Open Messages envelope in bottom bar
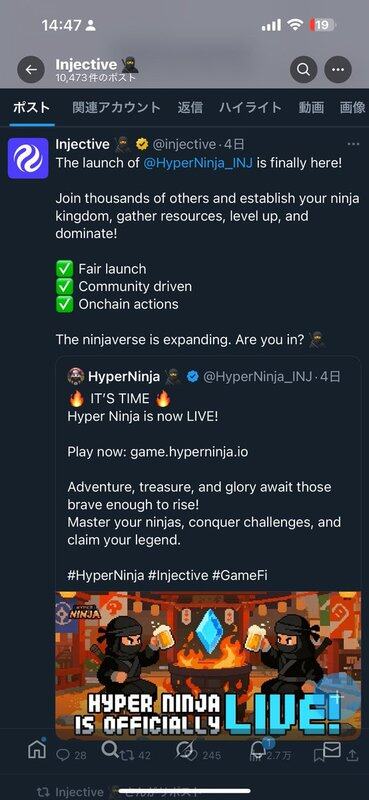This screenshot has height=800, width=369. (x=332, y=749)
